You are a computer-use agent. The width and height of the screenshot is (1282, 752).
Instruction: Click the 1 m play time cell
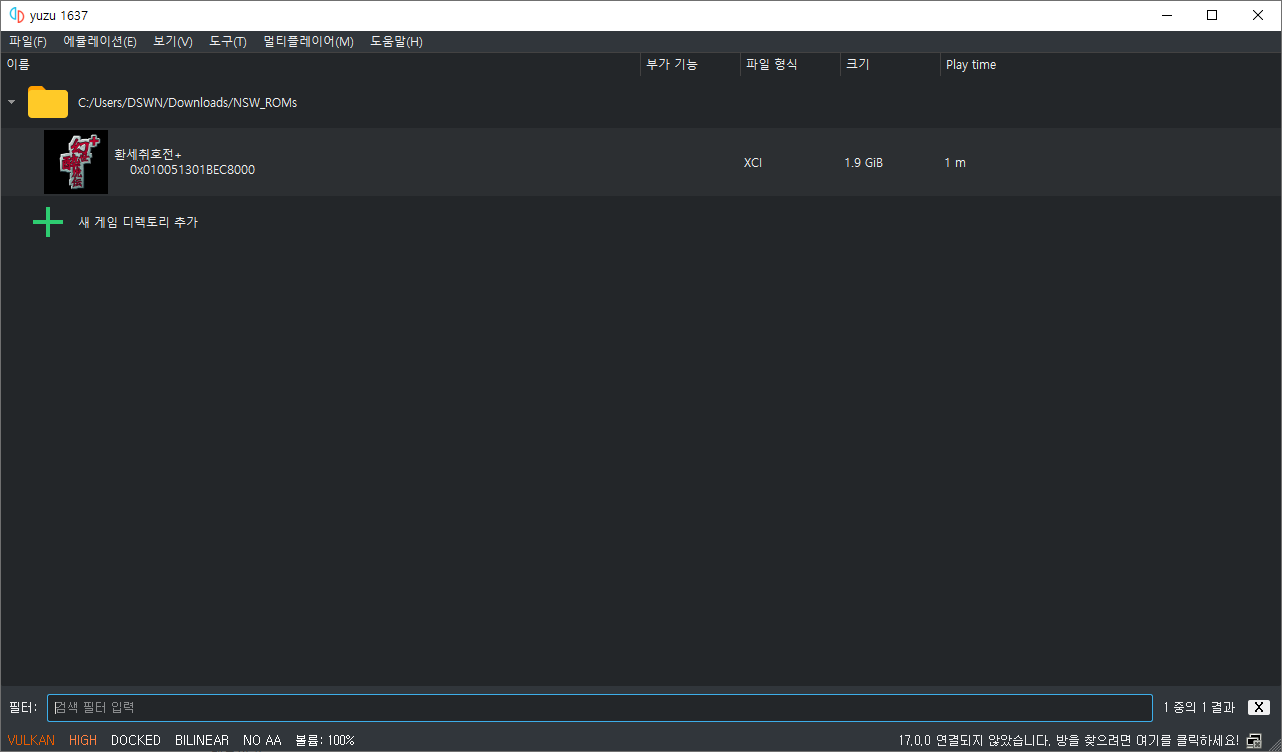[x=955, y=162]
